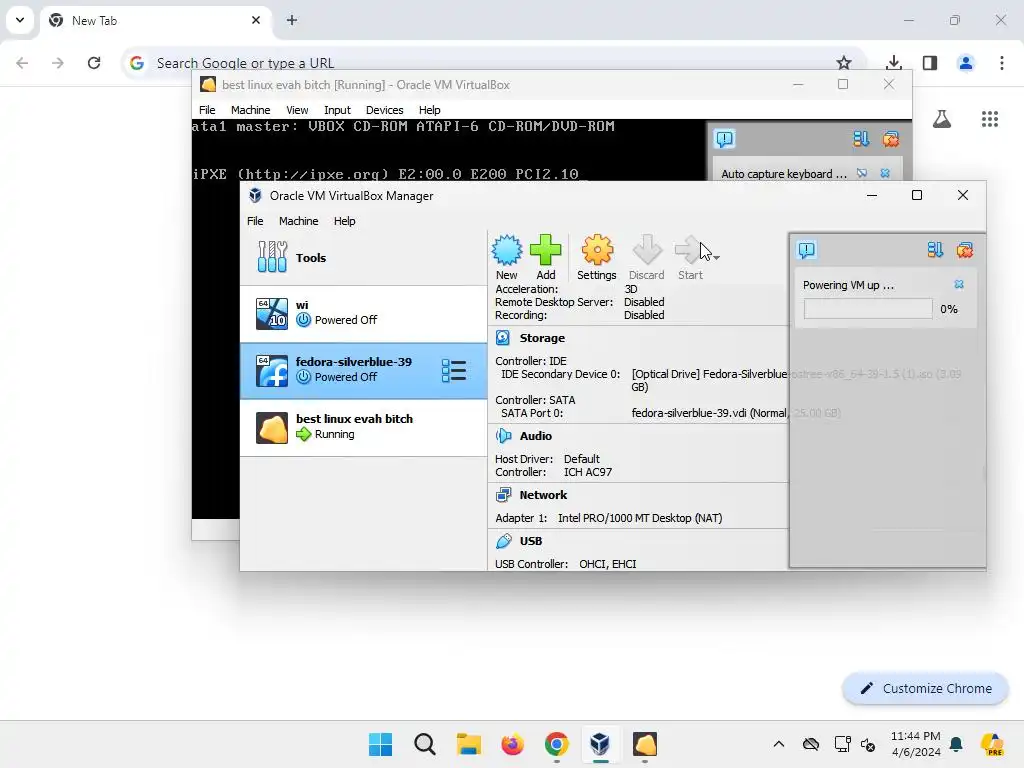Select fedora-silverblue-39 virtual machine
The image size is (1024, 768).
(x=363, y=370)
